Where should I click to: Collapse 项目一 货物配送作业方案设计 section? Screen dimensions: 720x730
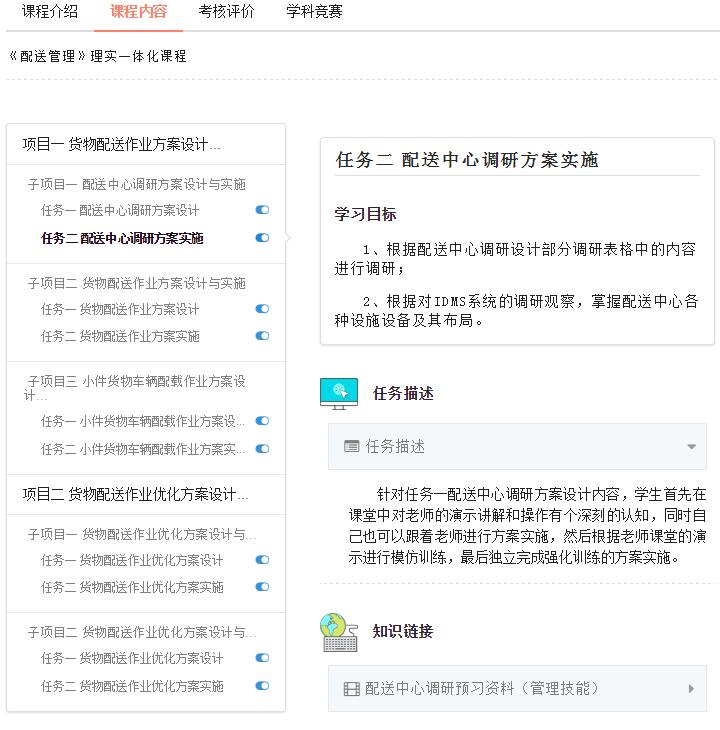[121, 144]
